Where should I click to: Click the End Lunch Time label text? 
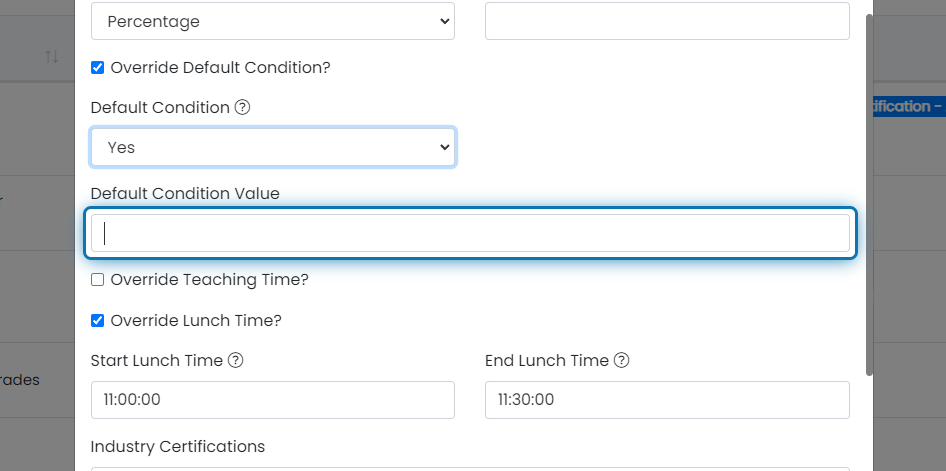pyautogui.click(x=546, y=361)
